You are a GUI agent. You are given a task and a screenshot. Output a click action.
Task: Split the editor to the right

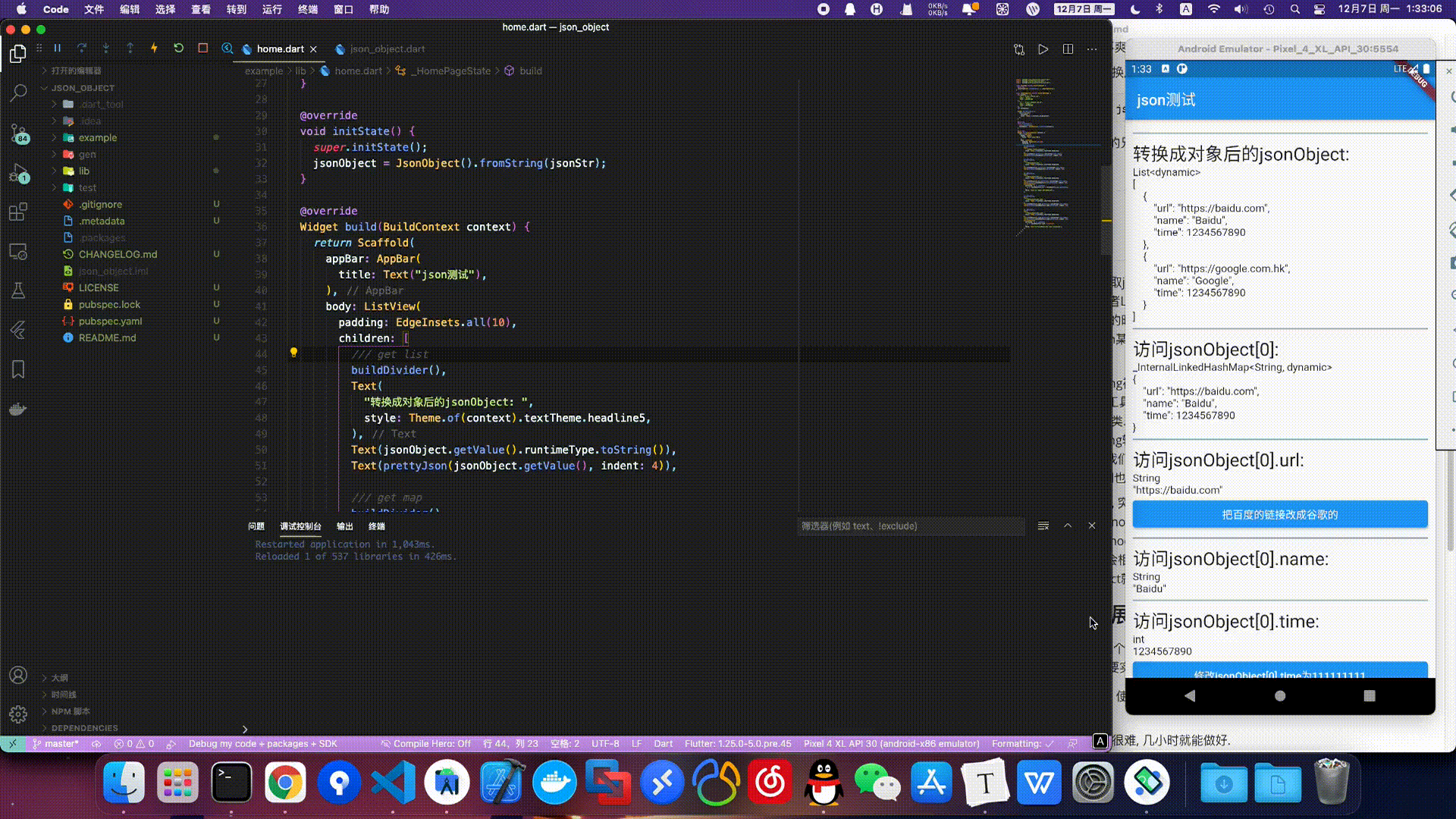click(1068, 49)
